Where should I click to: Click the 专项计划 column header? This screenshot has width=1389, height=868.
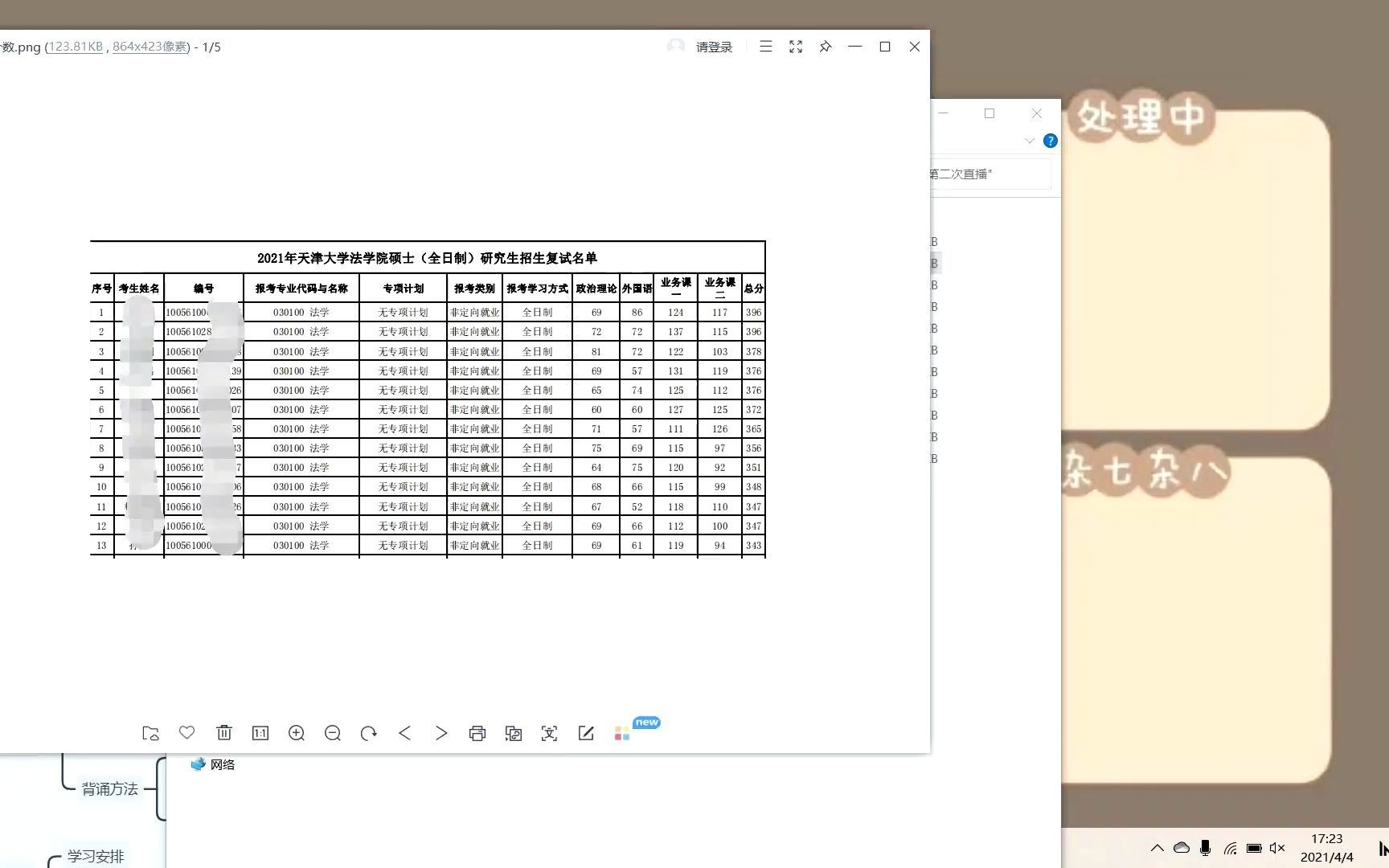[404, 289]
